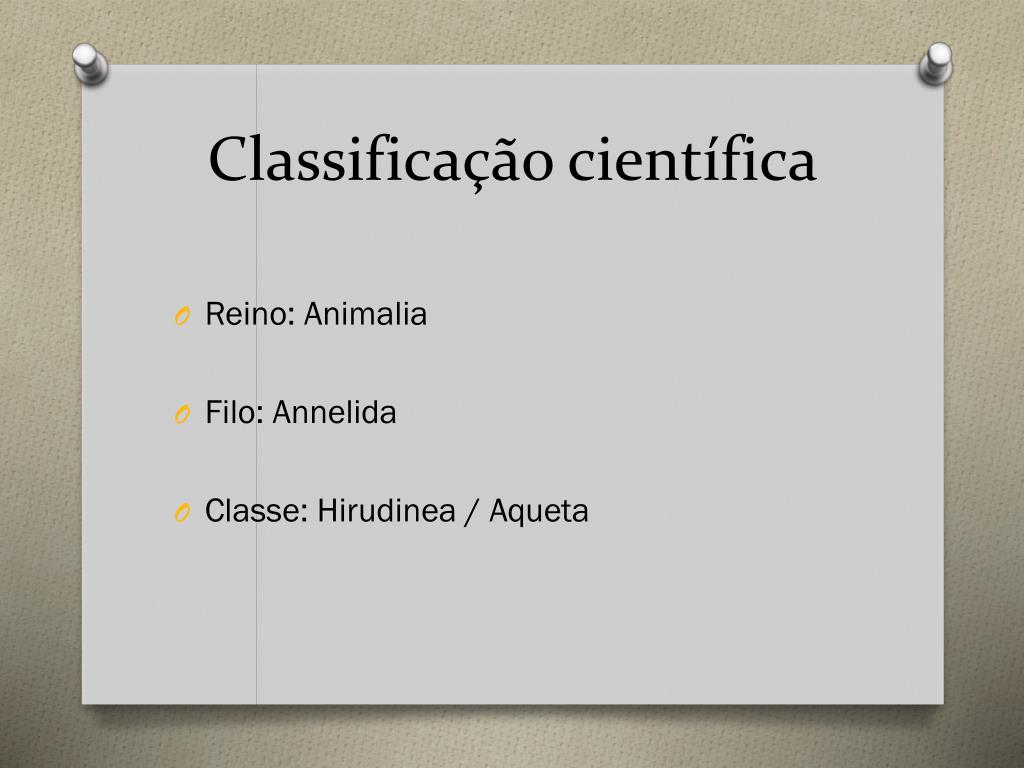
Task: Click the word Reino
Action: coord(246,314)
